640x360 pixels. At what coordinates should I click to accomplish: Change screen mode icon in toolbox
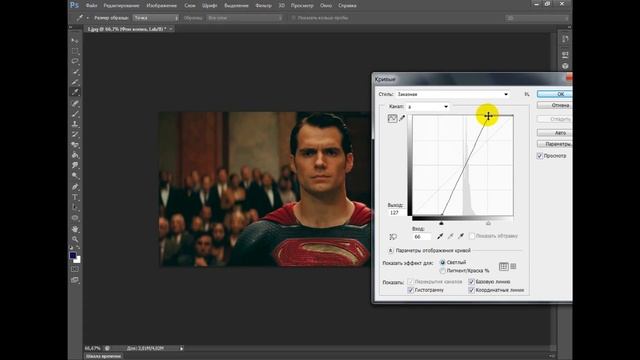tap(75, 280)
